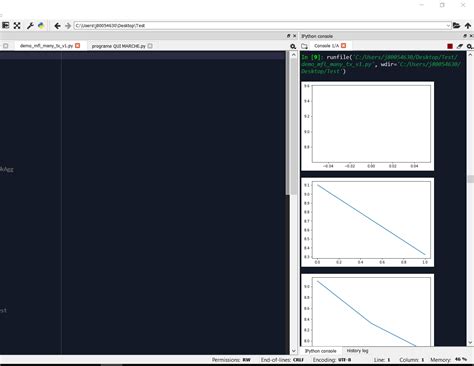The width and height of the screenshot is (474, 366).
Task: Click Permissions: RW status entry
Action: 231,360
